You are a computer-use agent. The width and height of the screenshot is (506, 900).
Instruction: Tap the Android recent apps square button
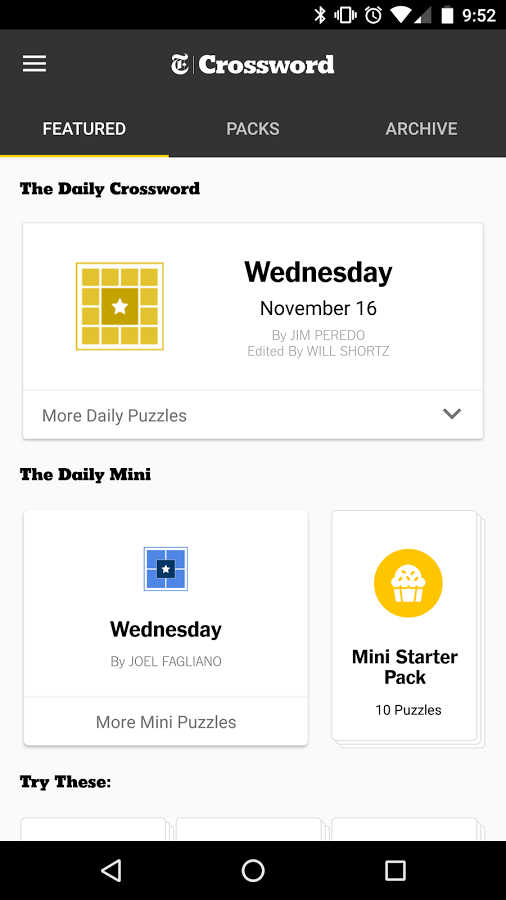[x=395, y=871]
